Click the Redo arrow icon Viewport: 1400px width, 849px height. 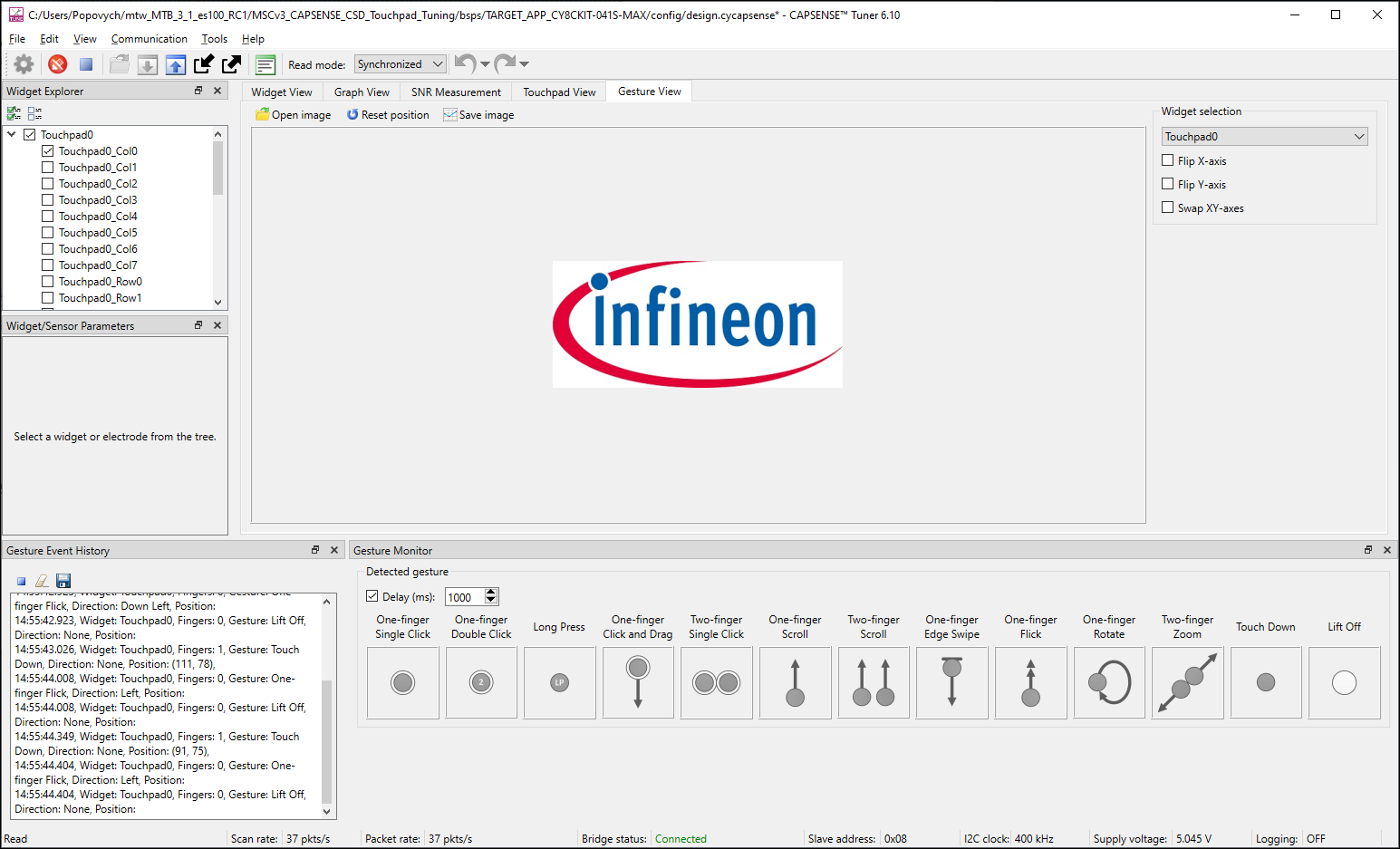506,63
